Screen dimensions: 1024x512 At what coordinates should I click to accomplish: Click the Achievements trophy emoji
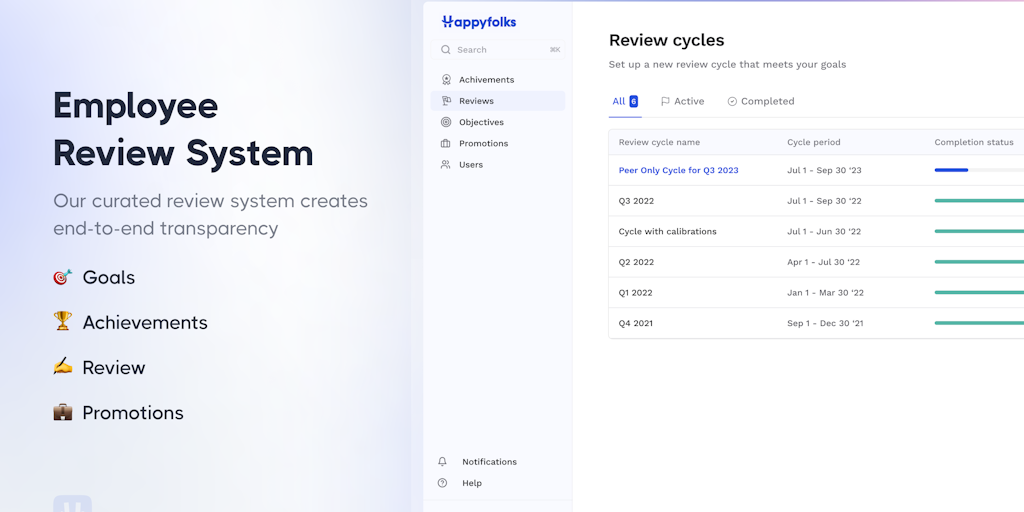[63, 321]
